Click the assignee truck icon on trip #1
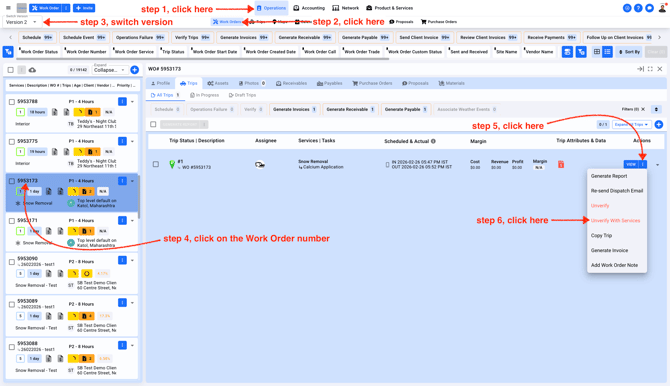670x386 pixels. [259, 165]
